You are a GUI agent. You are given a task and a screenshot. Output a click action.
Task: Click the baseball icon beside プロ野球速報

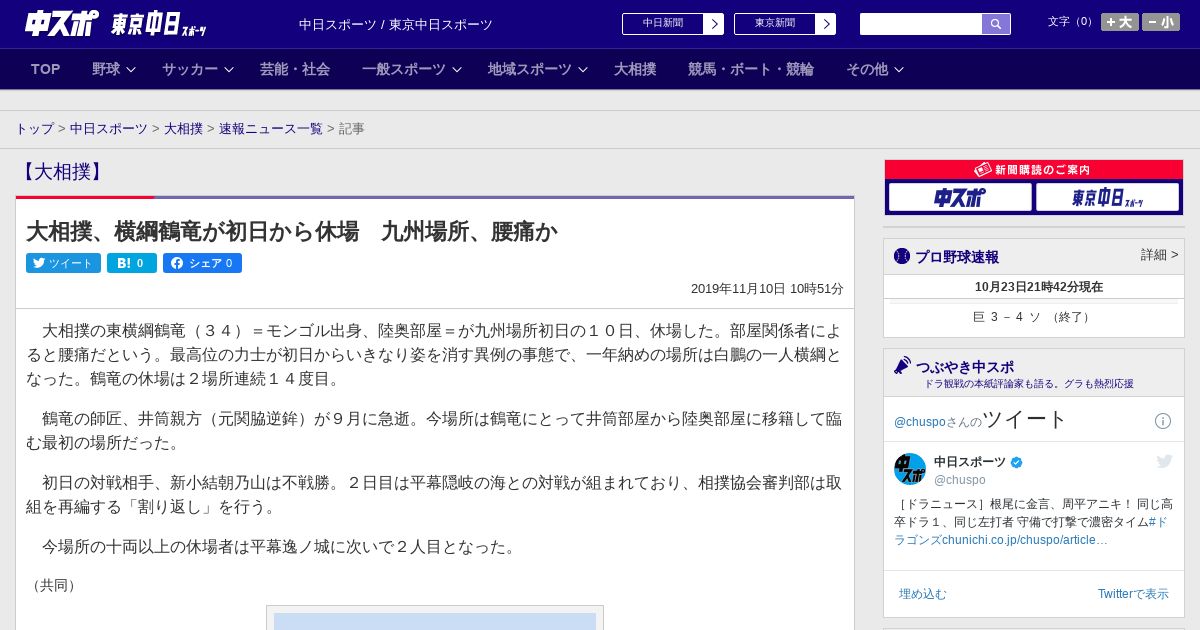[x=902, y=256]
